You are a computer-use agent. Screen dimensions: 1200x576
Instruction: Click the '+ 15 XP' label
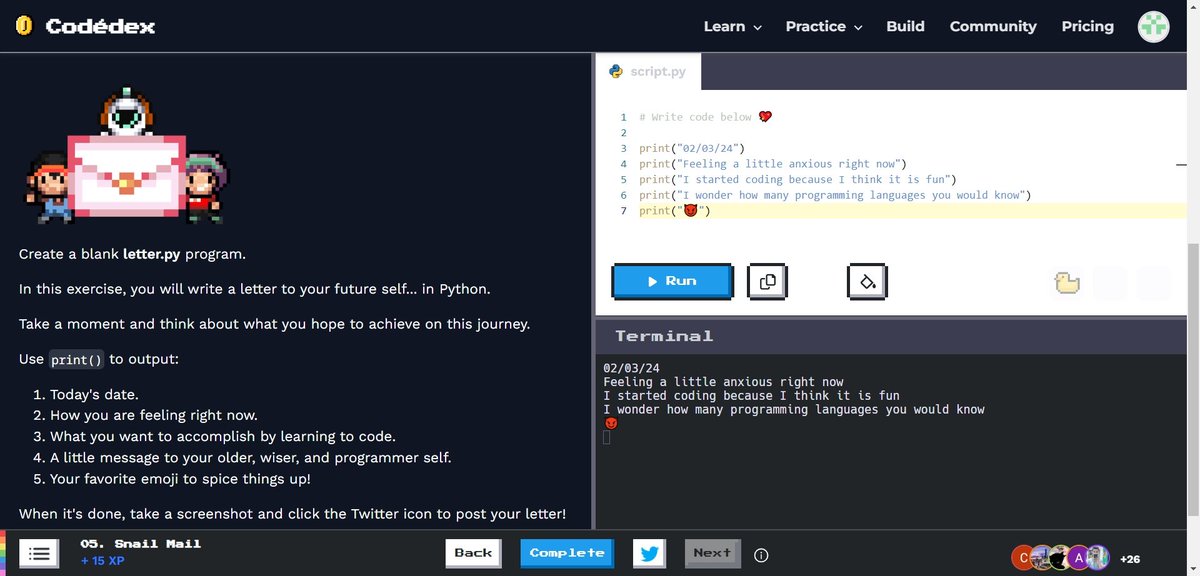103,561
